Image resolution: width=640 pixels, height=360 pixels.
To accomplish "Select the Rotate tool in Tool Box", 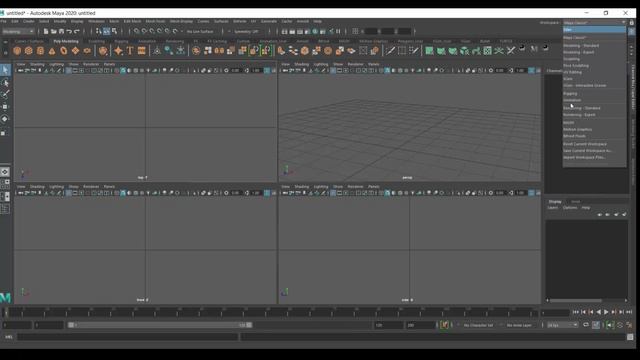I will point(5,119).
